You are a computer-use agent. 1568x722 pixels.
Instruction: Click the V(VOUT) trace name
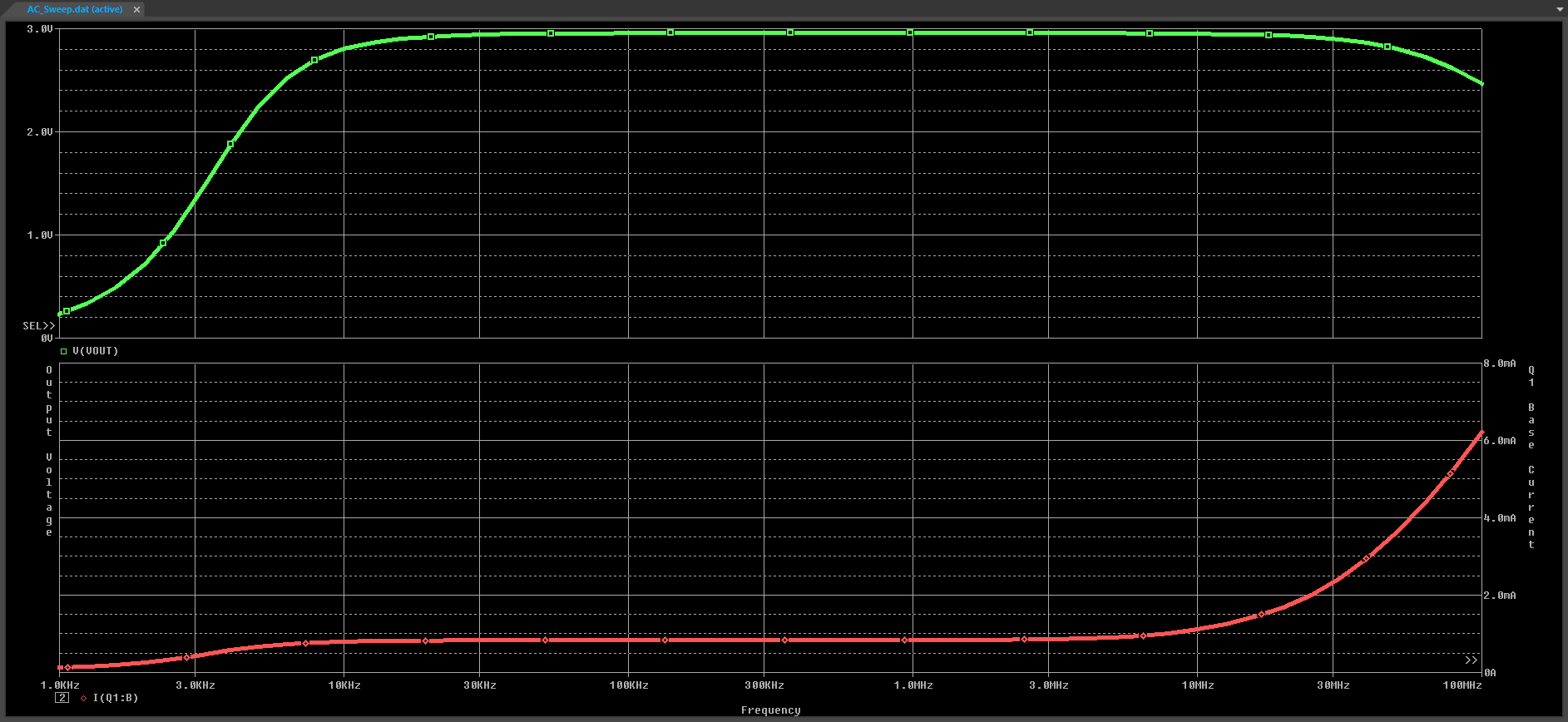coord(96,351)
